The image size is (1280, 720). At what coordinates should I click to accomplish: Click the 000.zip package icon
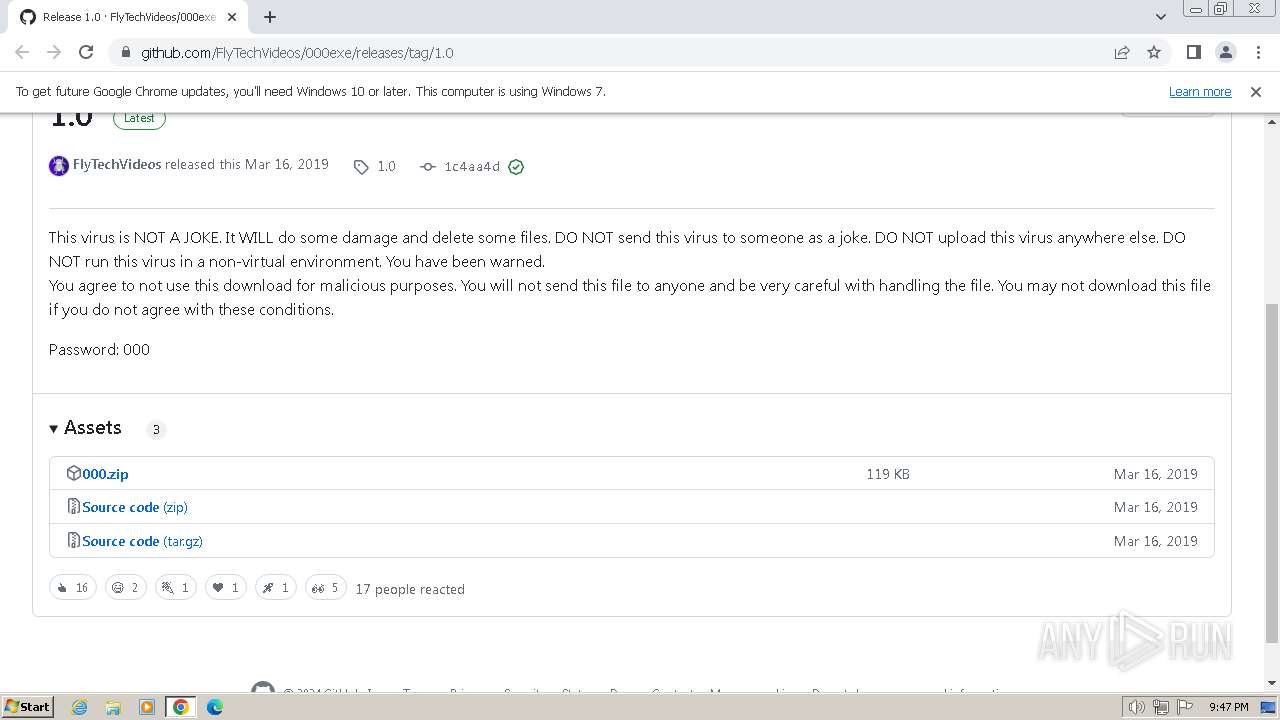click(73, 473)
